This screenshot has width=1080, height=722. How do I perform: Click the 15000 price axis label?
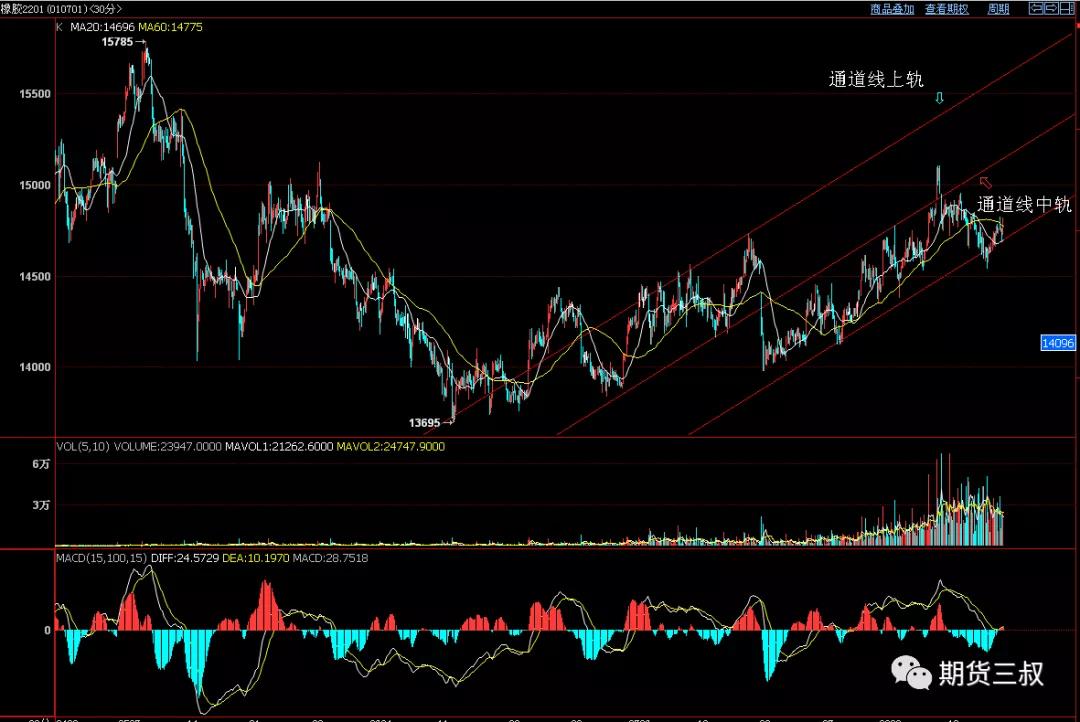tap(35, 185)
